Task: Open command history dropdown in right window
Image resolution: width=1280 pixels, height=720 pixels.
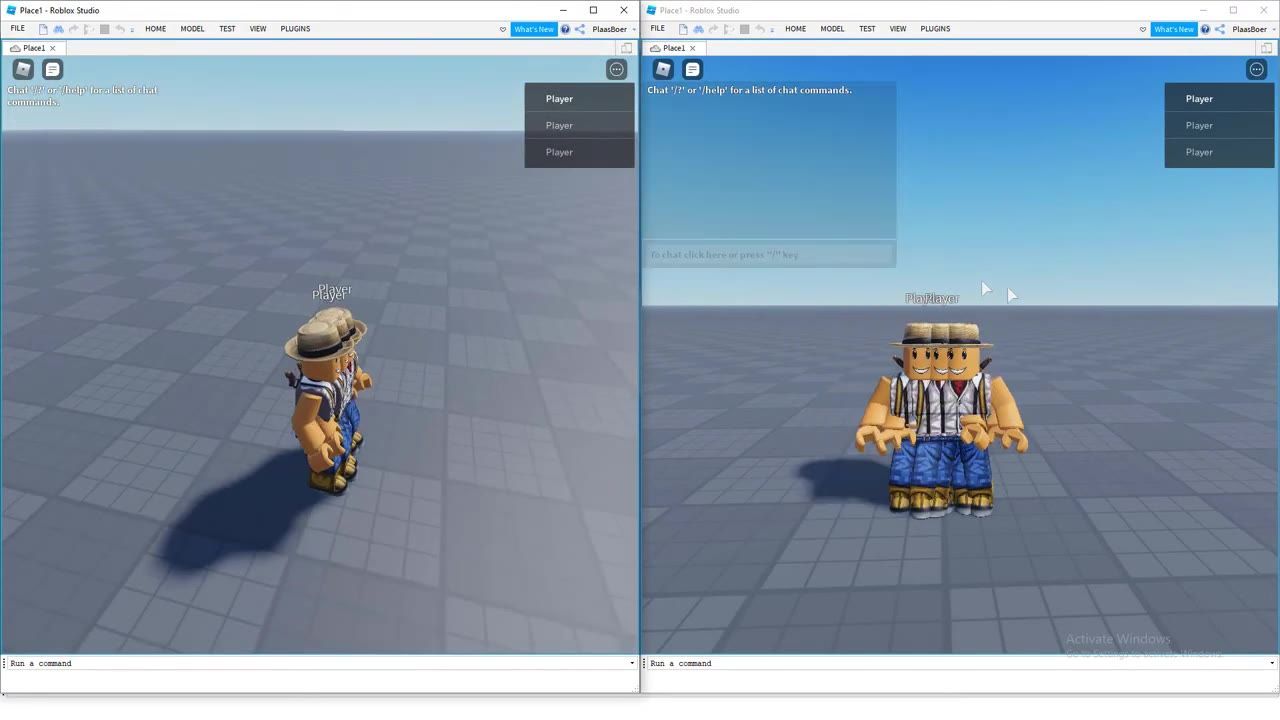Action: click(x=1272, y=663)
